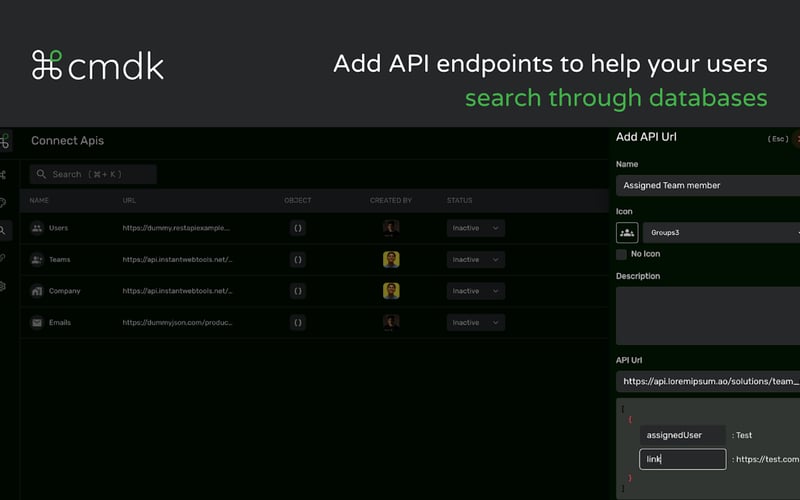Open the link icon in the left sidebar
Viewport: 800px width, 500px height.
3,258
